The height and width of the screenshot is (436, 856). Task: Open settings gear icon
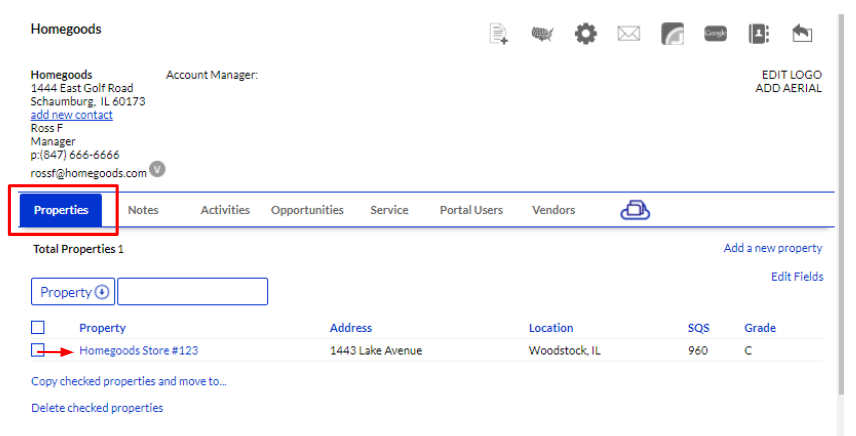[586, 34]
